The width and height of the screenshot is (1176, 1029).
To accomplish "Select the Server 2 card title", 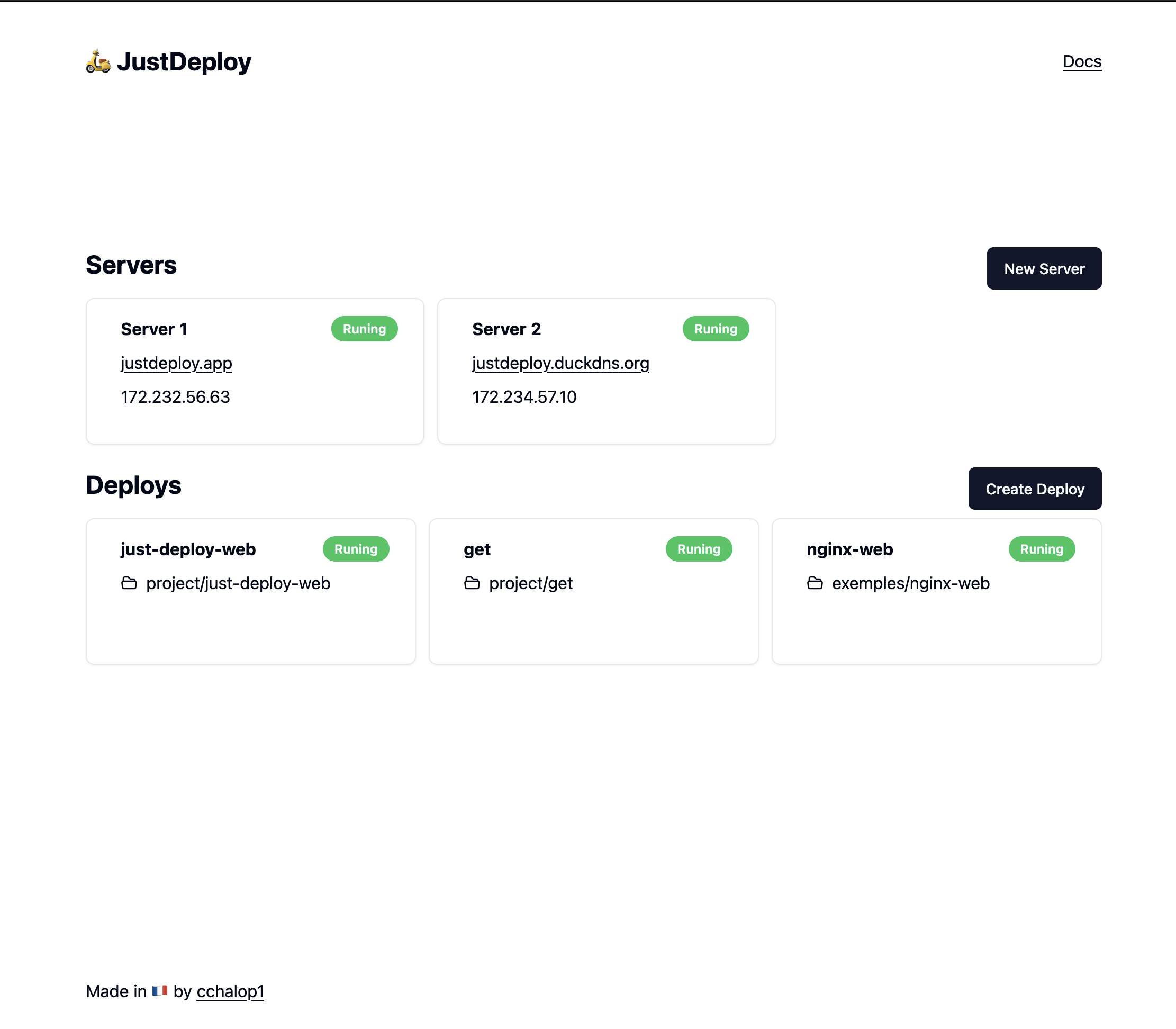I will pos(506,329).
